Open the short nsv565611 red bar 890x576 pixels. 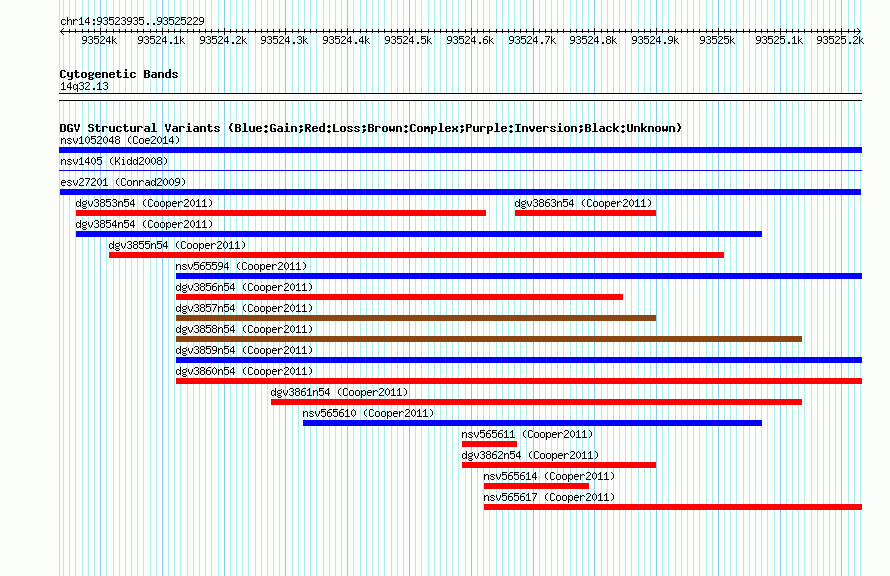click(x=489, y=444)
